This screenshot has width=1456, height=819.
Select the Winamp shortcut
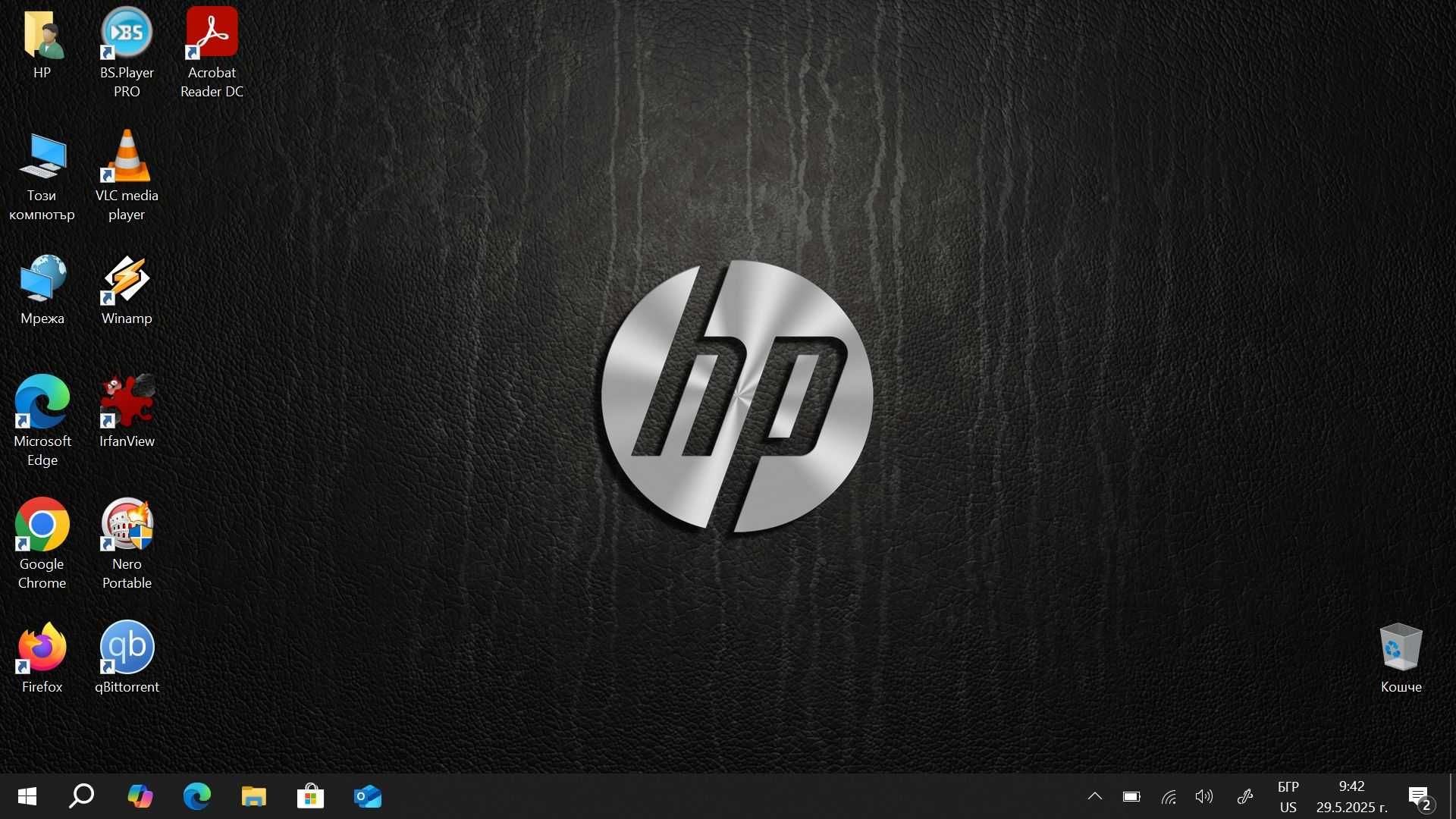127,279
